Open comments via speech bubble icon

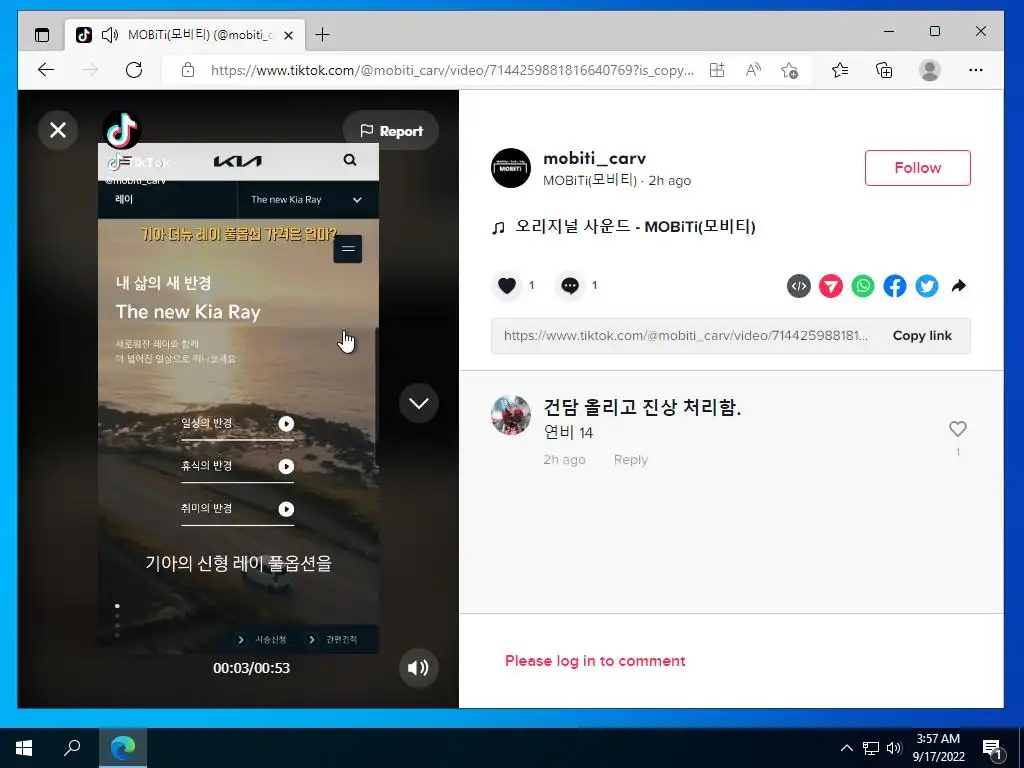(569, 285)
